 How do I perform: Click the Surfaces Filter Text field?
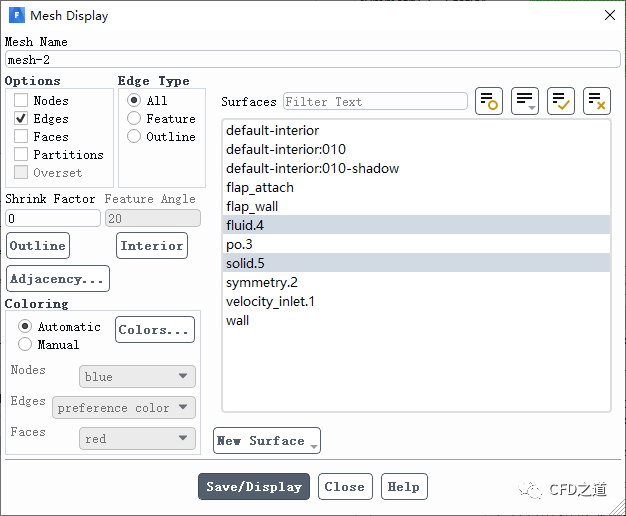tap(375, 102)
